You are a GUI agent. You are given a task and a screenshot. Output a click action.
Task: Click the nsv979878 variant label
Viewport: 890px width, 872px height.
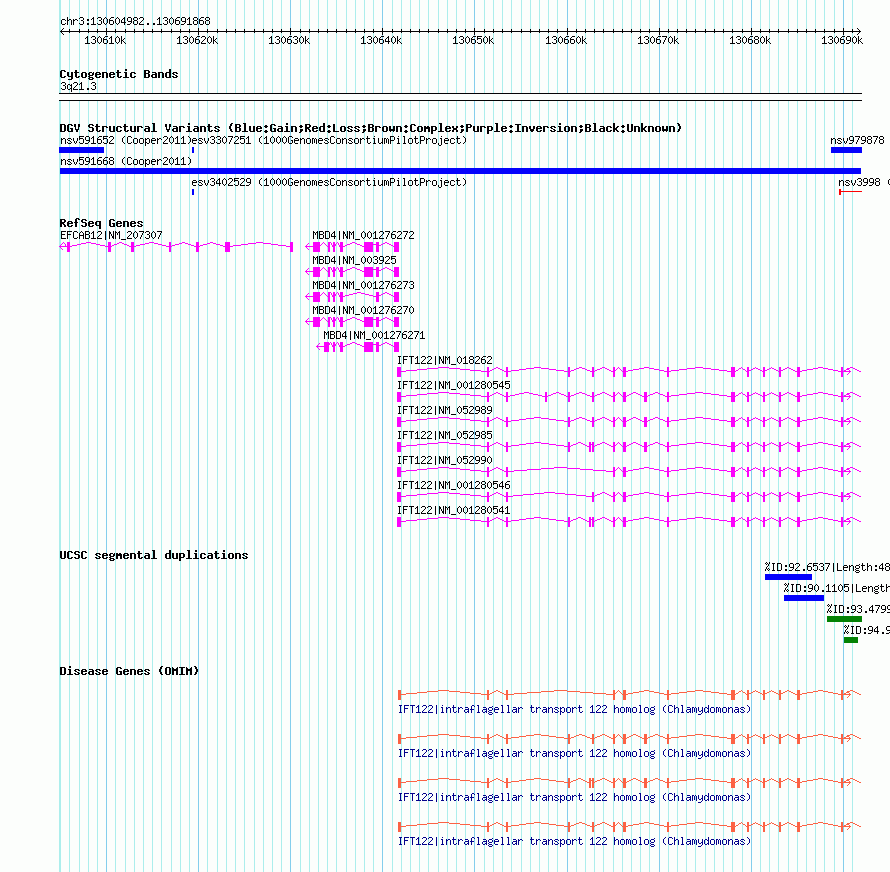[857, 140]
